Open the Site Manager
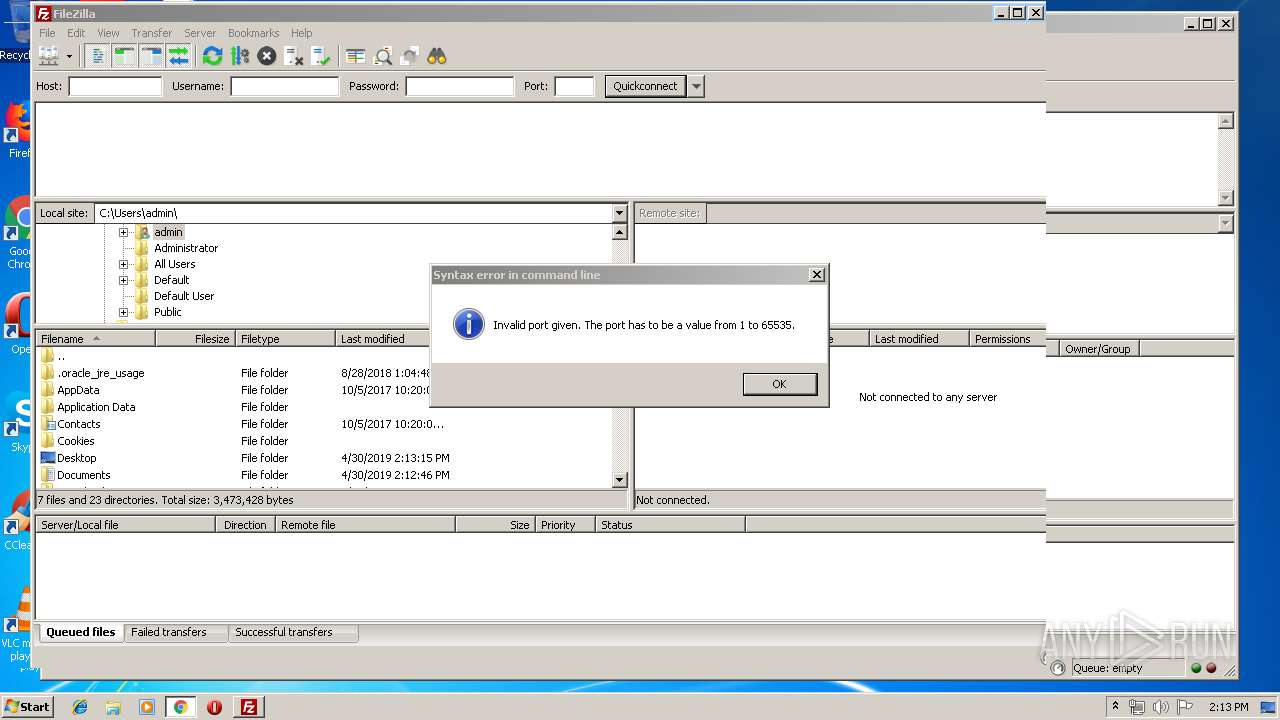The width and height of the screenshot is (1280, 720). [x=48, y=56]
